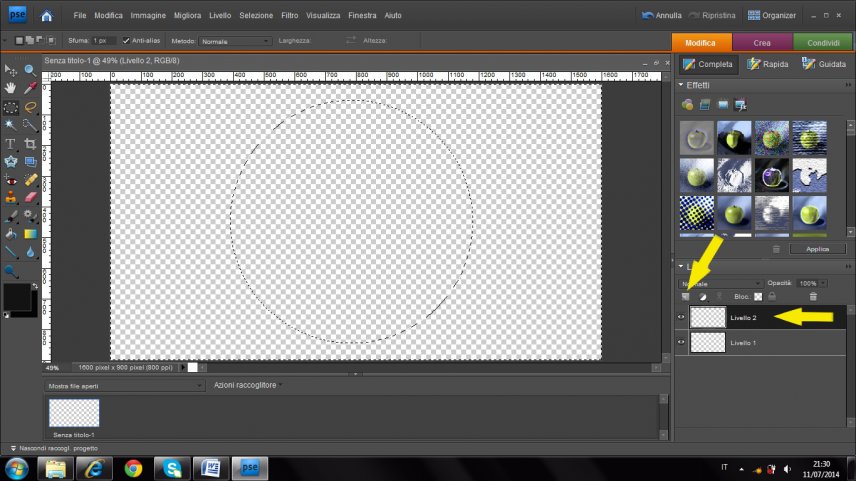Click the trash icon in Layers panel
The image size is (856, 481).
813,297
